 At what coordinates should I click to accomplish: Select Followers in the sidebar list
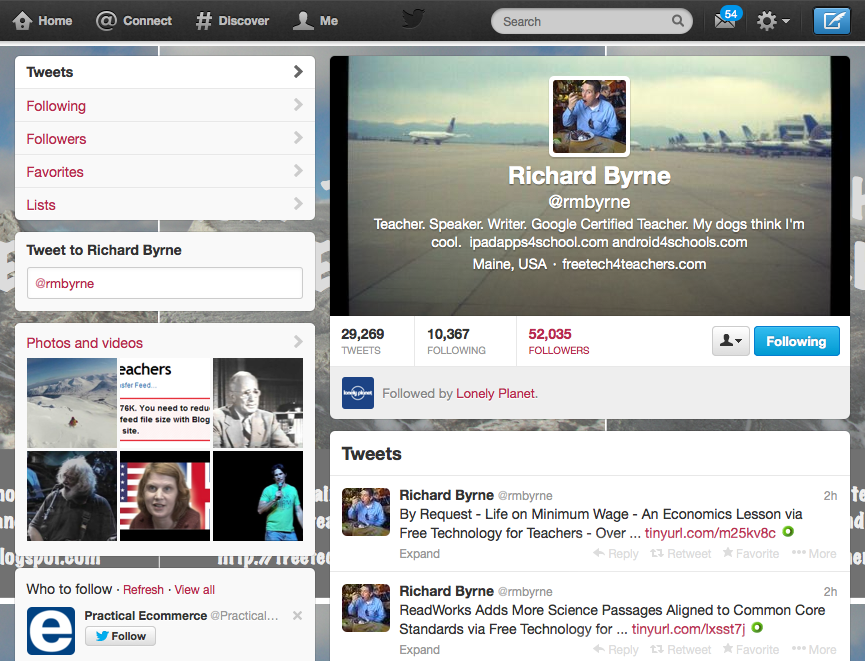[165, 138]
